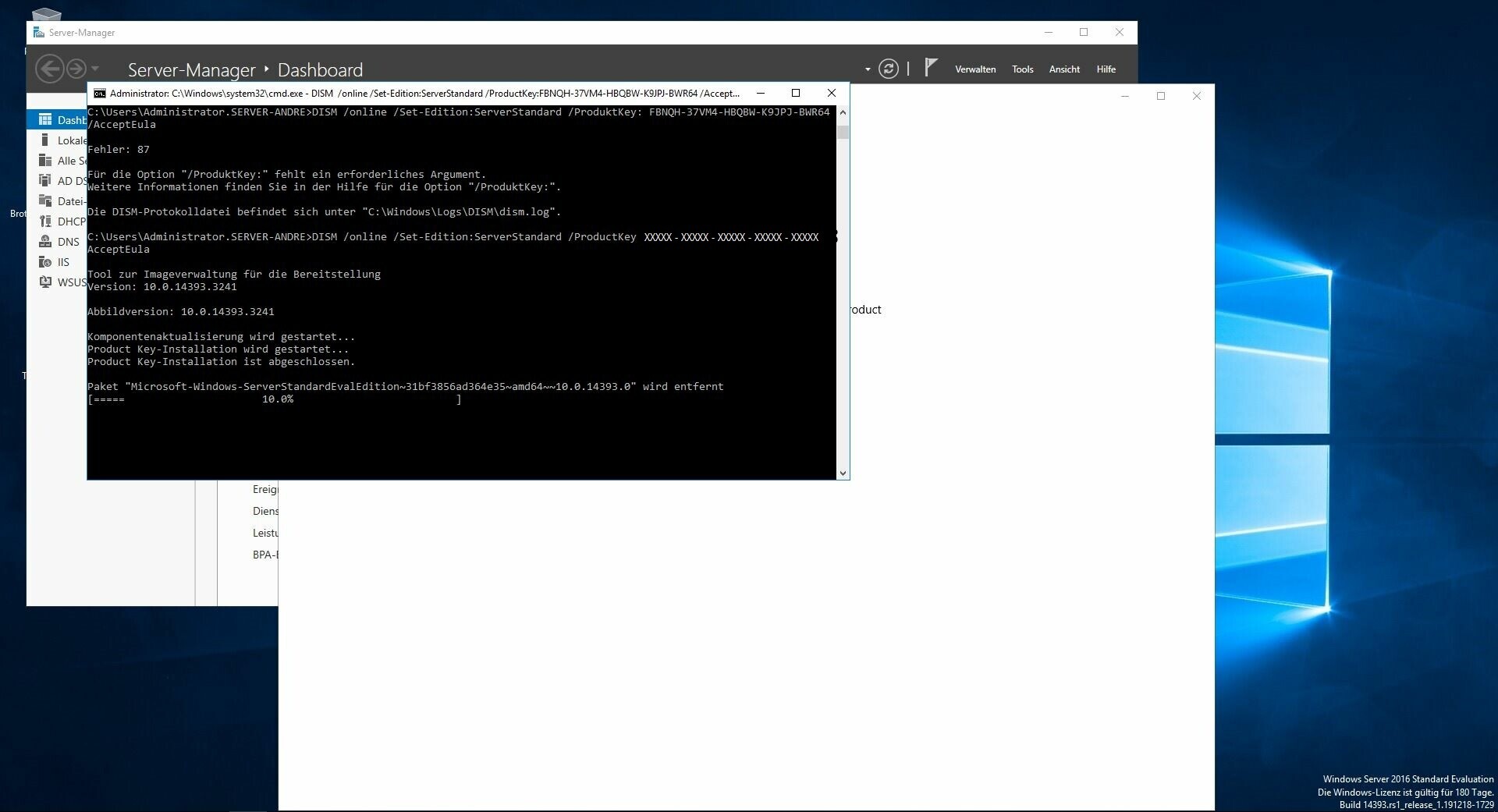
Task: Click the Alle Server icon in sidebar
Action: coord(45,160)
